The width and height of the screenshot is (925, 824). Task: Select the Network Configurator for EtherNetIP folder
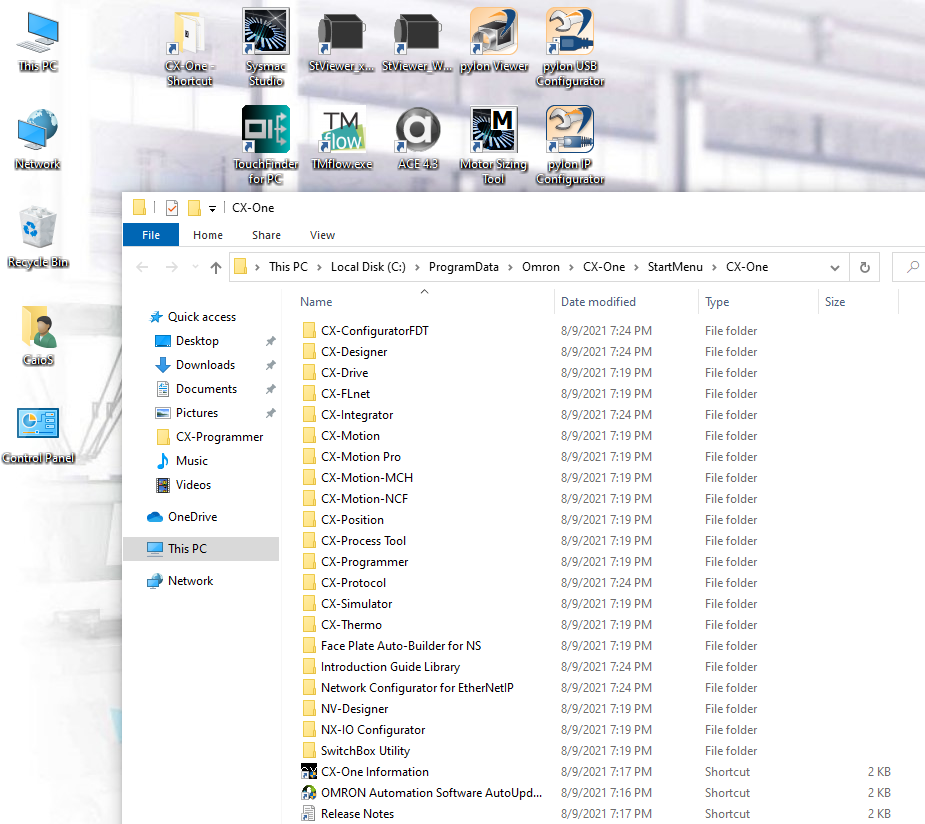pos(408,688)
